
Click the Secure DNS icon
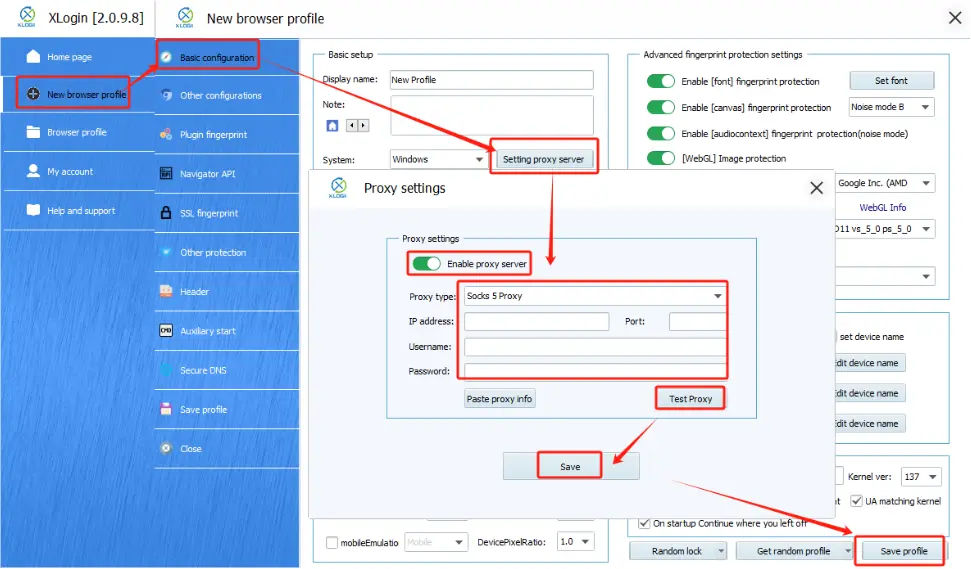coord(166,370)
